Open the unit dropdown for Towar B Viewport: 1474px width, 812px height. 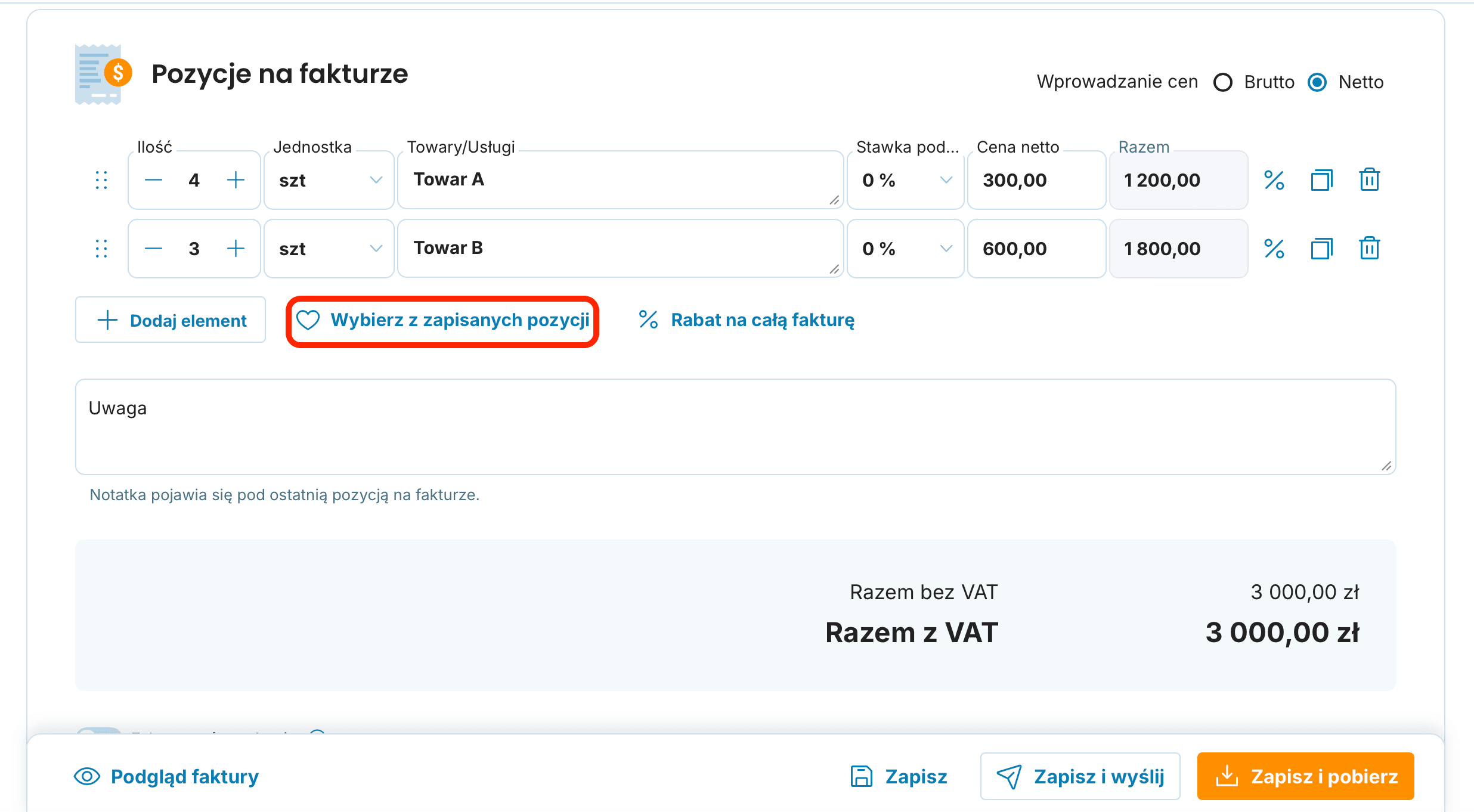pyautogui.click(x=329, y=249)
